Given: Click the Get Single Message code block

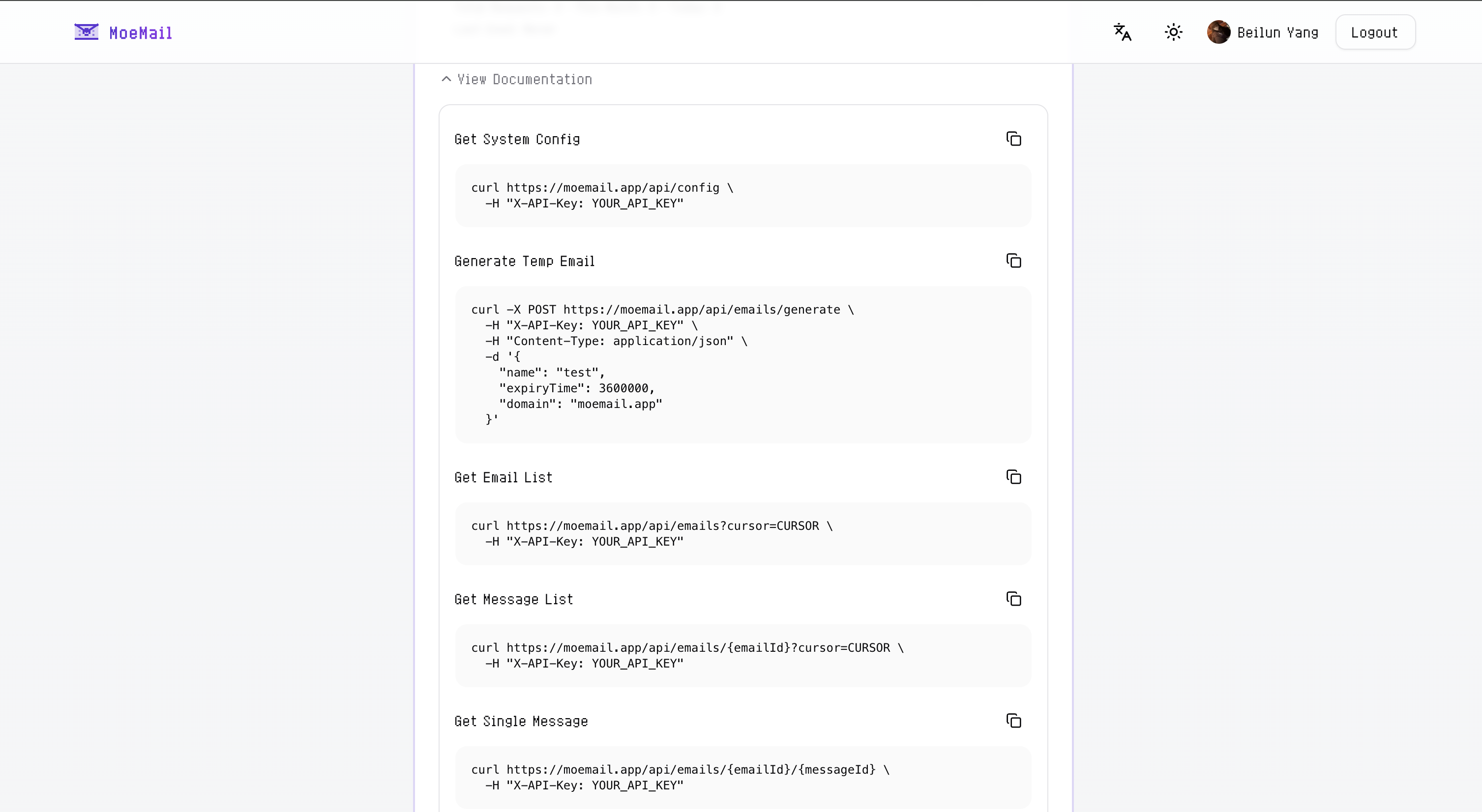Looking at the screenshot, I should [742, 778].
